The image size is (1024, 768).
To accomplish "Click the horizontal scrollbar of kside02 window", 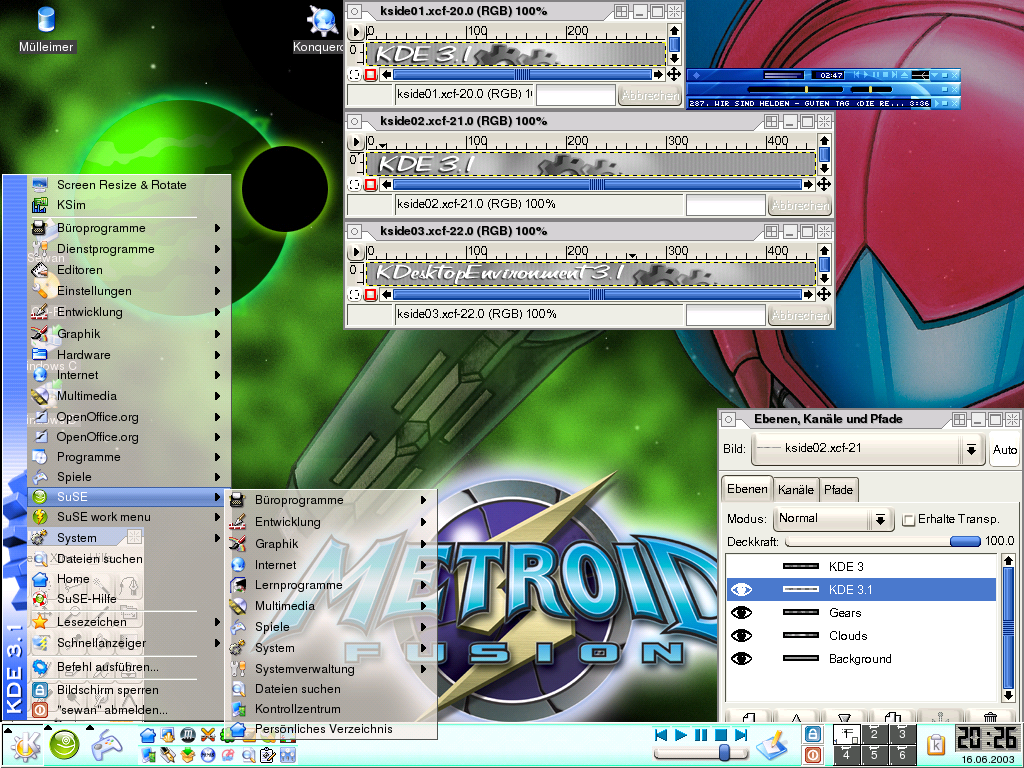I will tap(598, 185).
